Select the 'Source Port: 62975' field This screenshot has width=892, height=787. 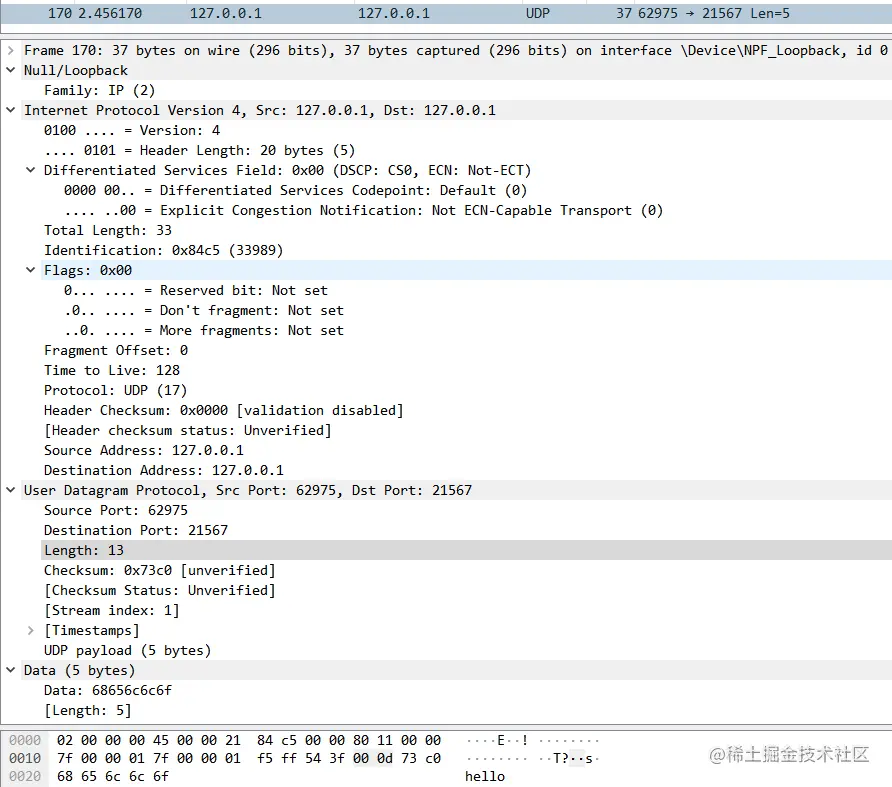click(x=116, y=510)
